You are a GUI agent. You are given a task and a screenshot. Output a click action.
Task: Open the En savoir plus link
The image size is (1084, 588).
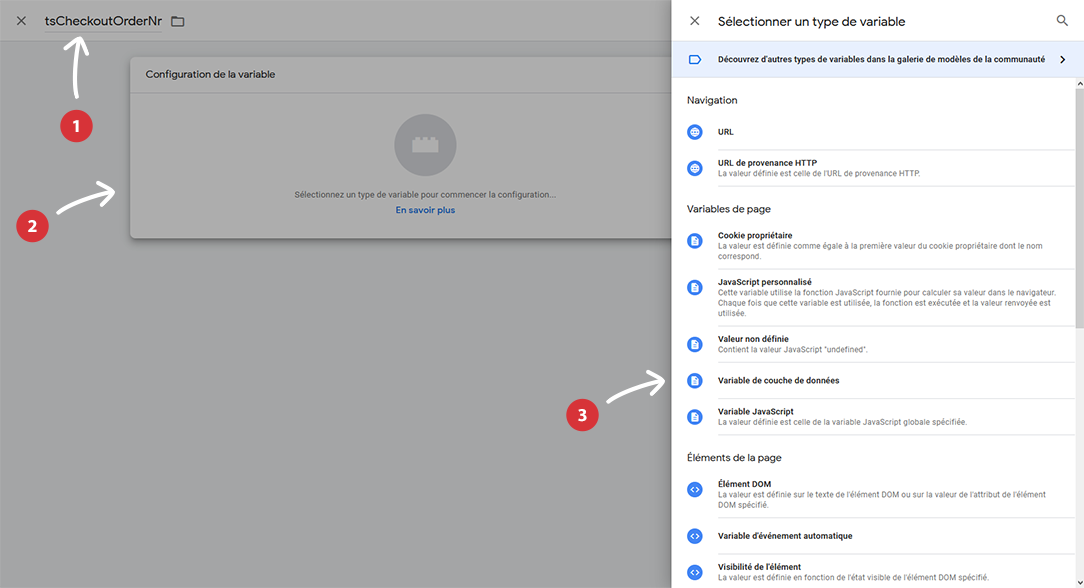click(425, 210)
